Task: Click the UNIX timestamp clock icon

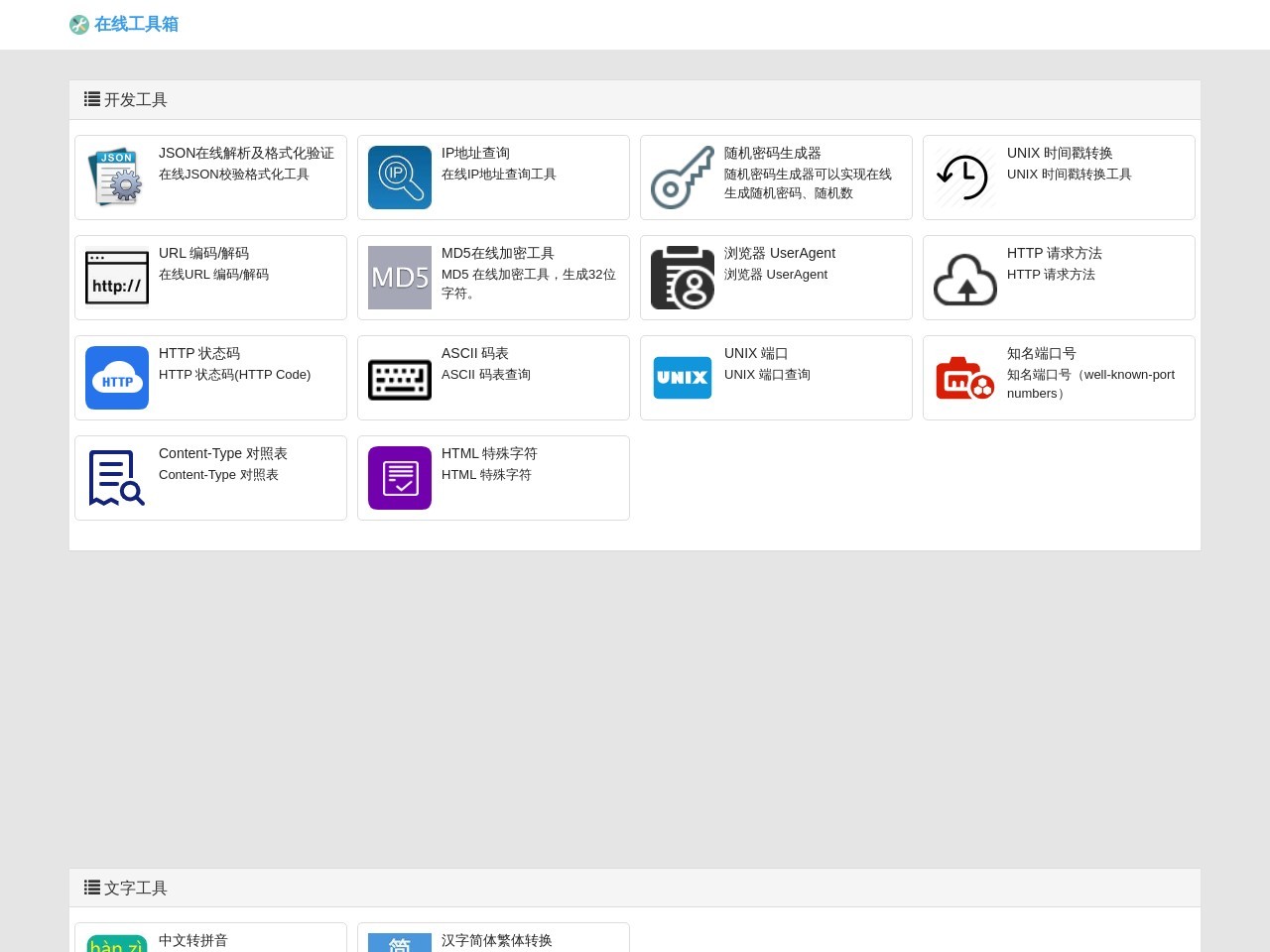Action: point(965,178)
